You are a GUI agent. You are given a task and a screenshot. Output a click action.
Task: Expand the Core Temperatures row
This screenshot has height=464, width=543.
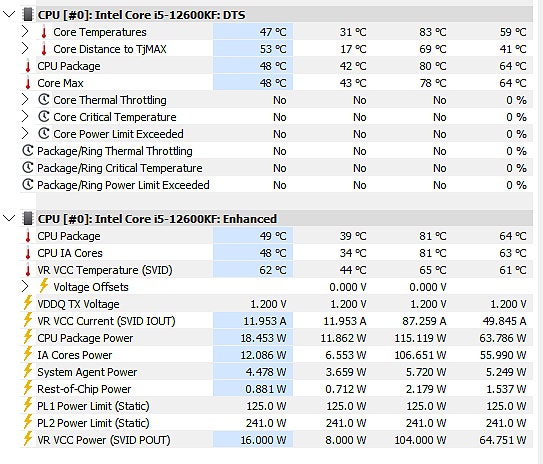[x=25, y=32]
